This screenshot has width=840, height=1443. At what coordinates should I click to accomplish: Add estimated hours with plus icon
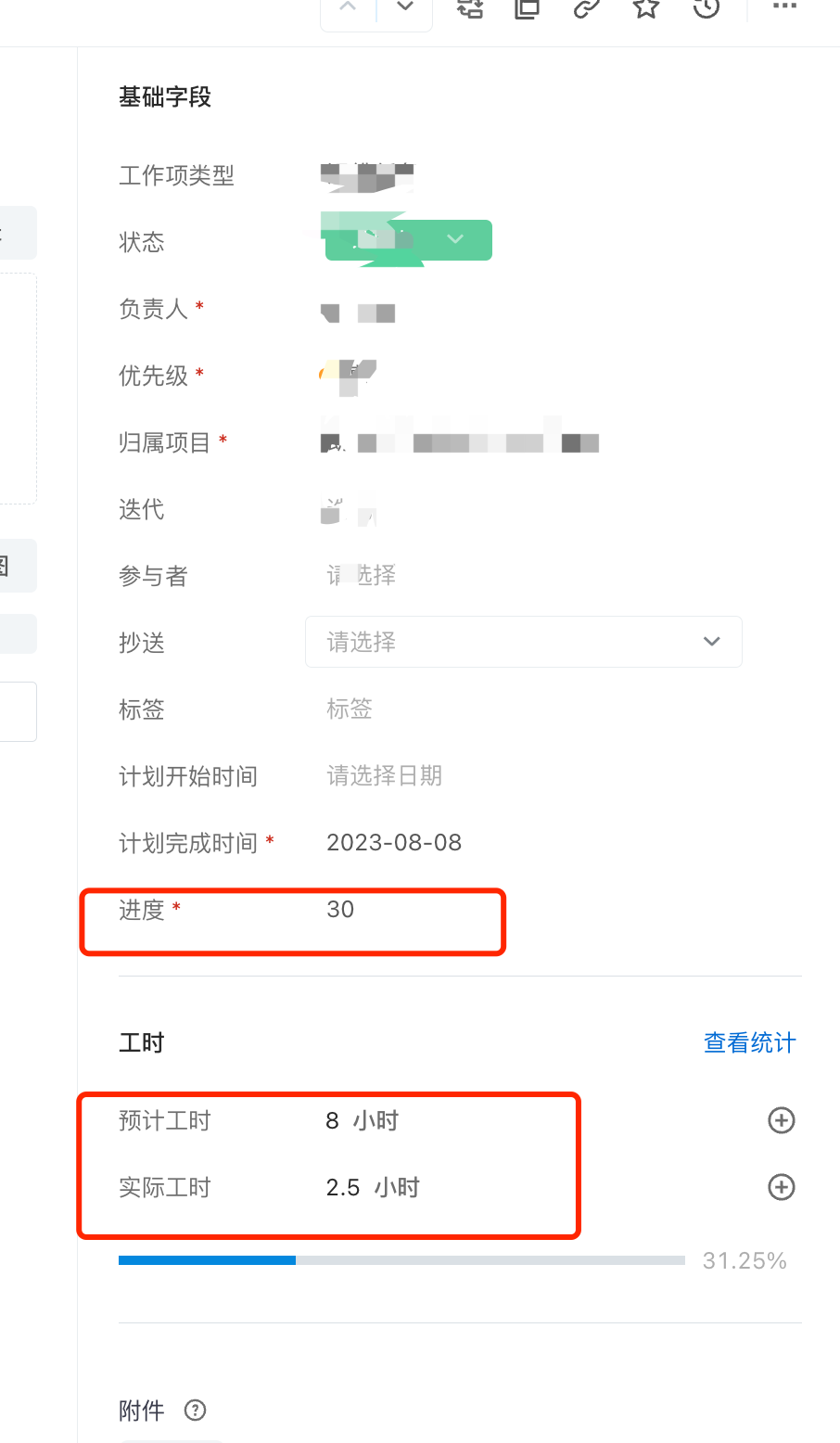[x=782, y=1120]
